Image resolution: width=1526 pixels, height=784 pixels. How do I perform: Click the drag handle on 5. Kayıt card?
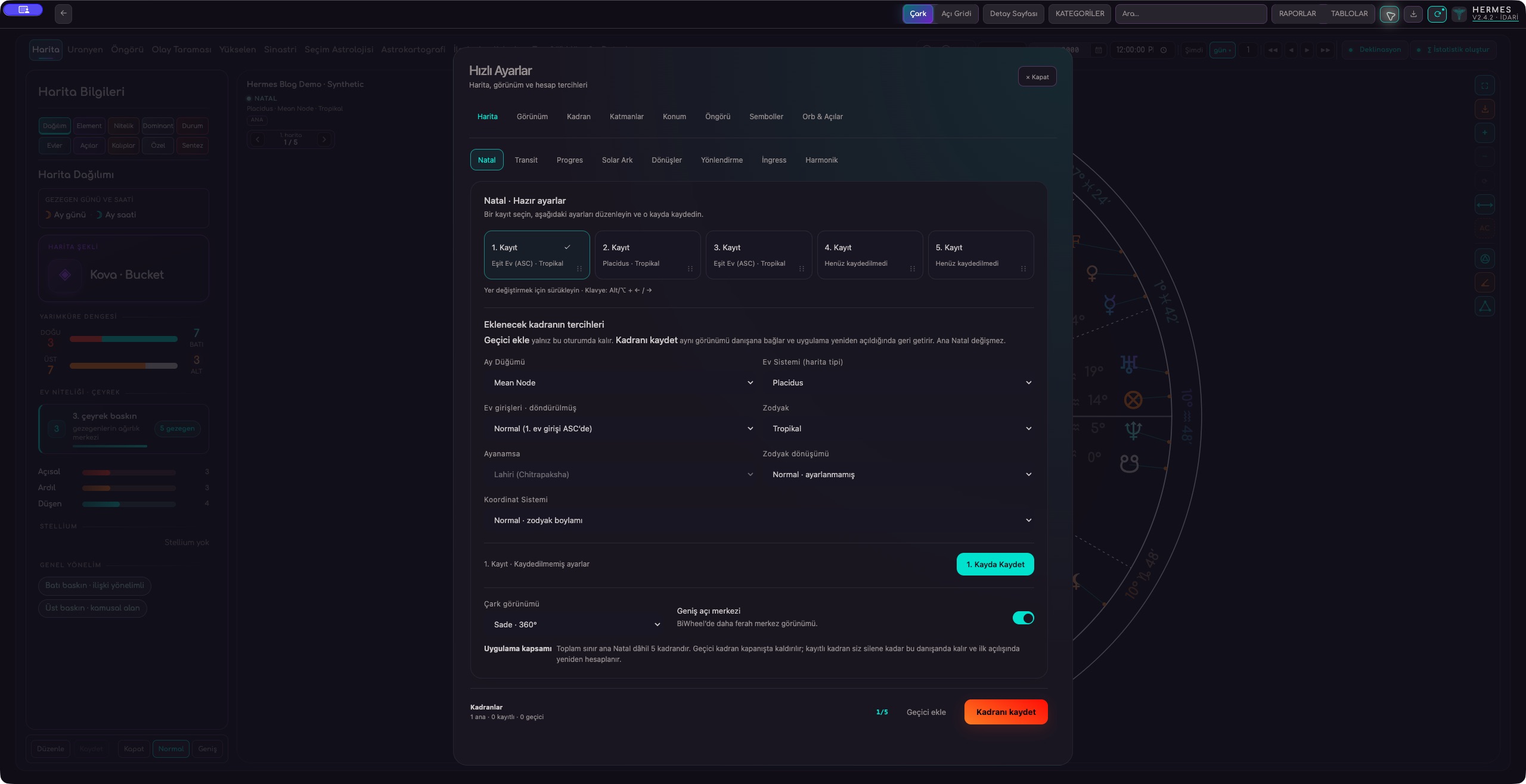click(x=1023, y=269)
